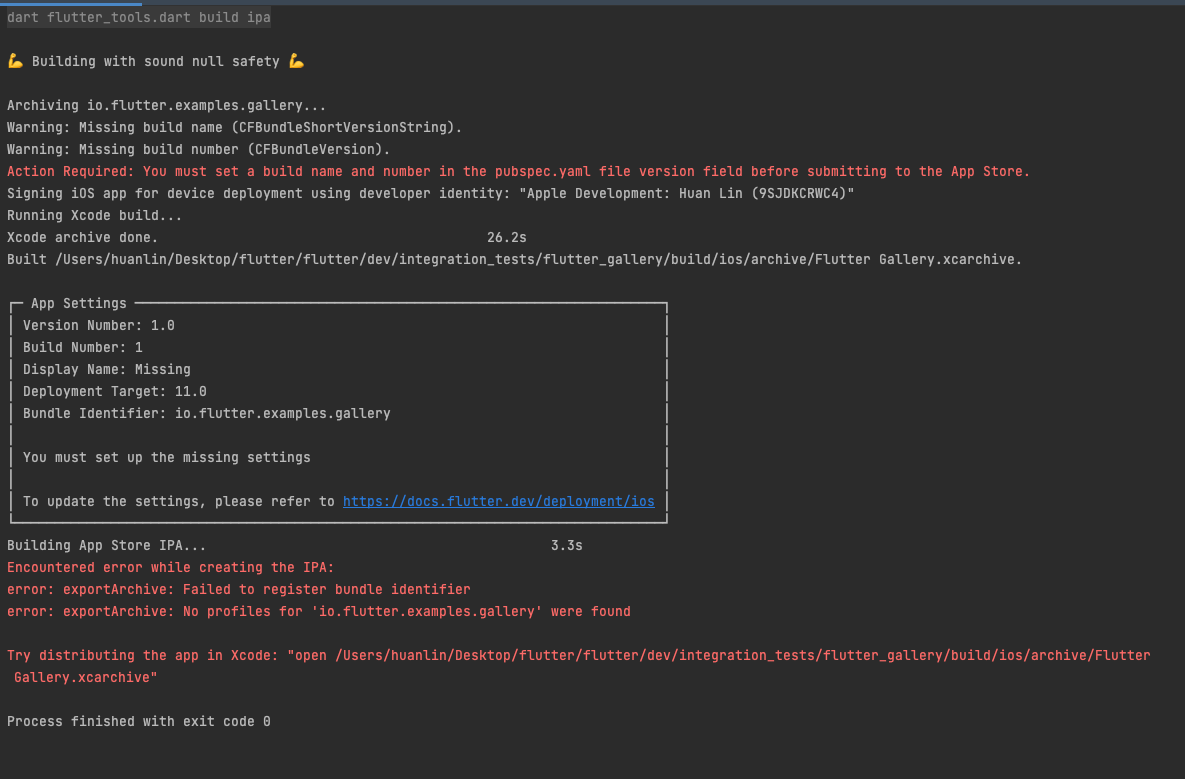
Task: Click the 'Signing iOS app for device deployment' line
Action: 431,193
